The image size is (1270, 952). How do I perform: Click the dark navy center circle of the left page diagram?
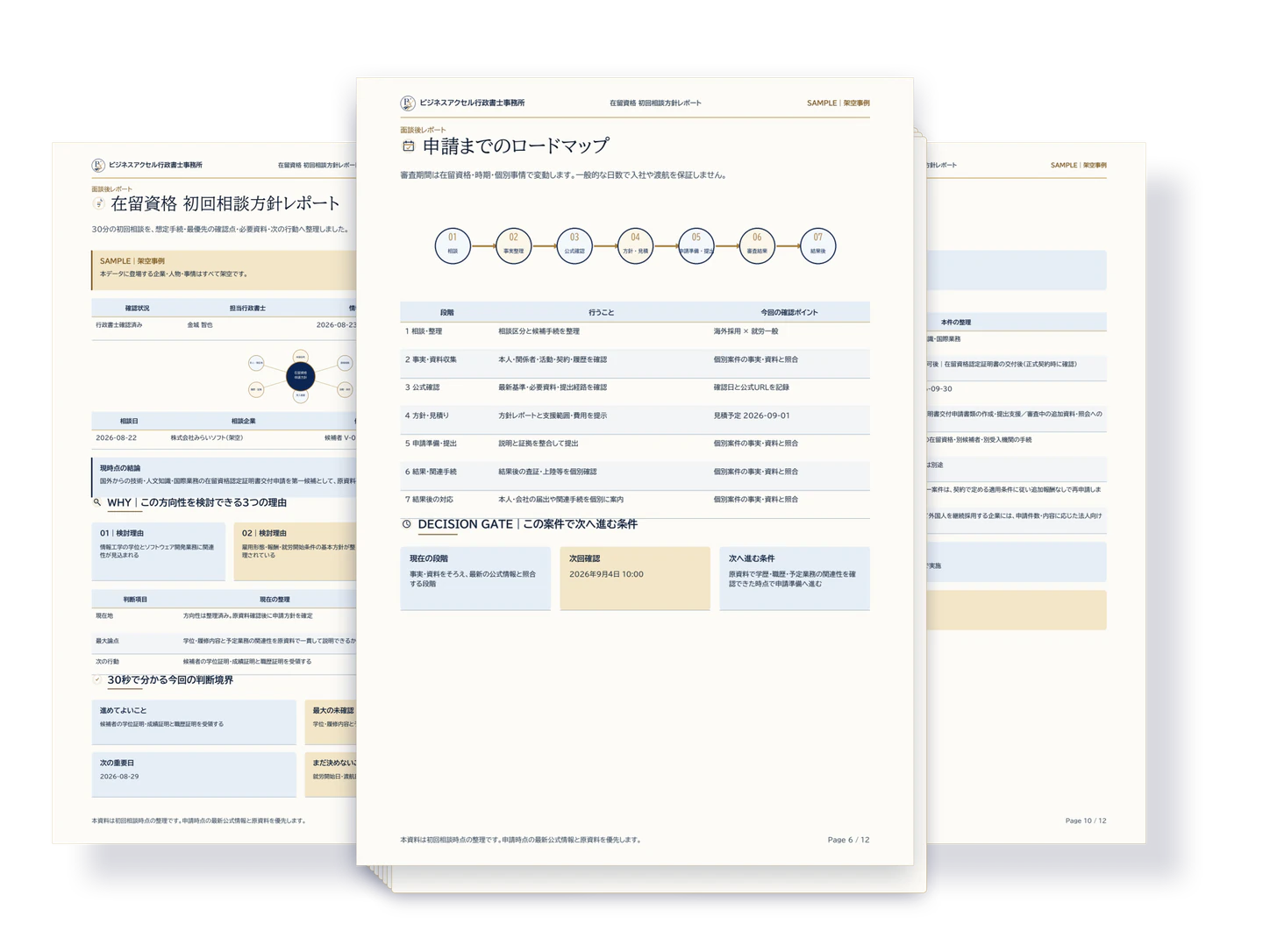tap(300, 376)
